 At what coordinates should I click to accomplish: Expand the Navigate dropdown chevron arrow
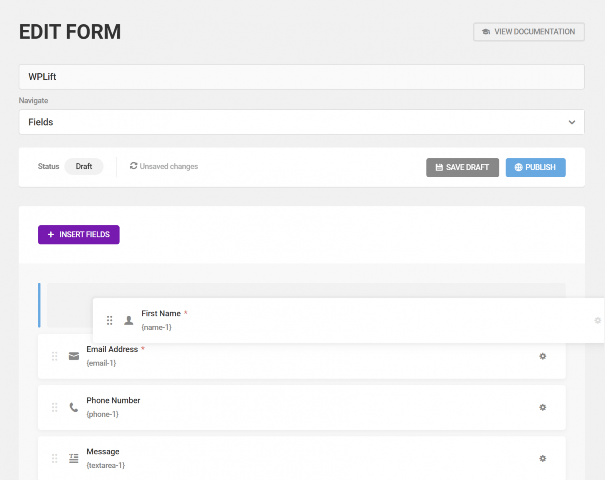tap(572, 122)
